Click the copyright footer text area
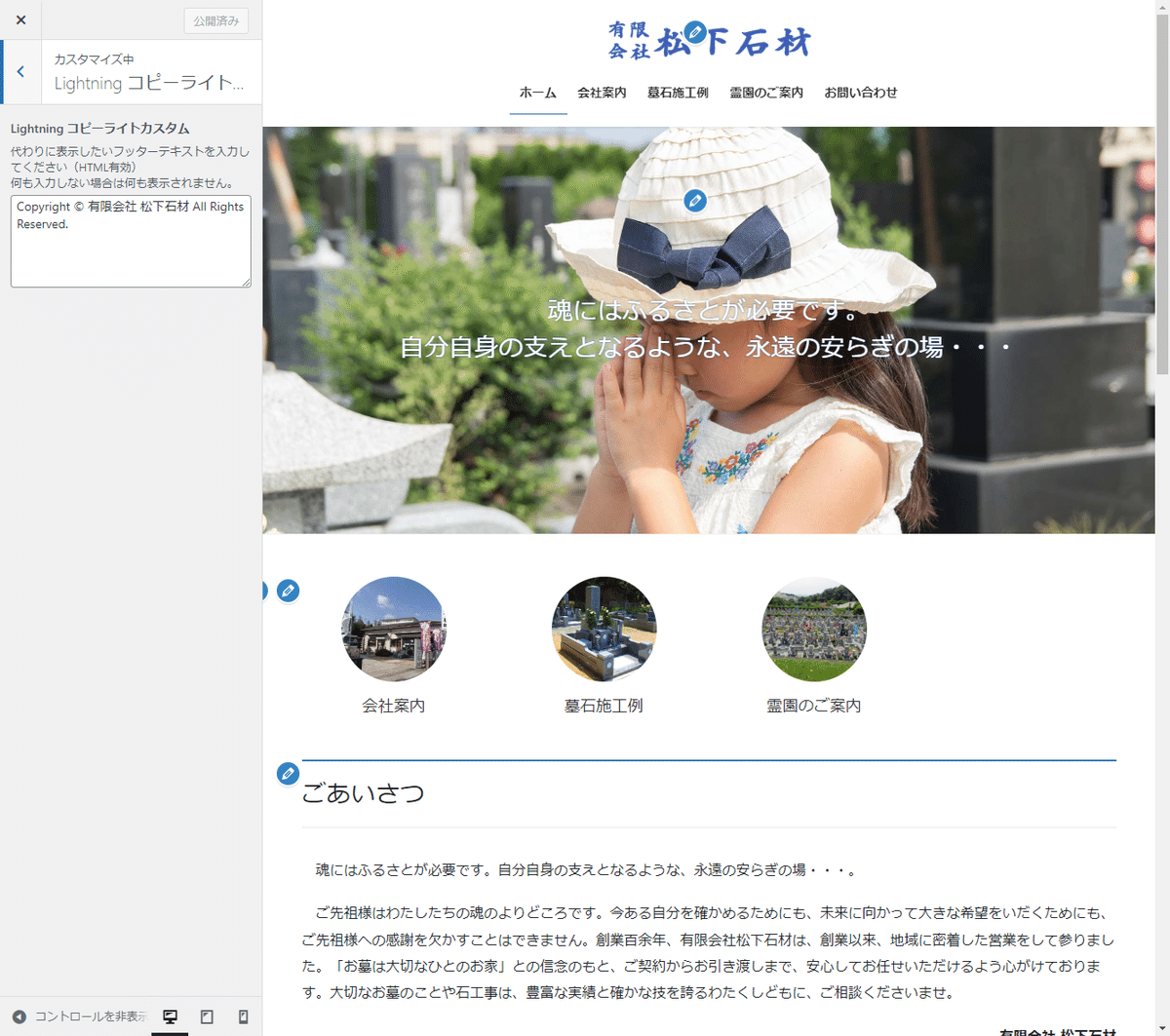Screen dimensions: 1170x1036 tap(131, 241)
